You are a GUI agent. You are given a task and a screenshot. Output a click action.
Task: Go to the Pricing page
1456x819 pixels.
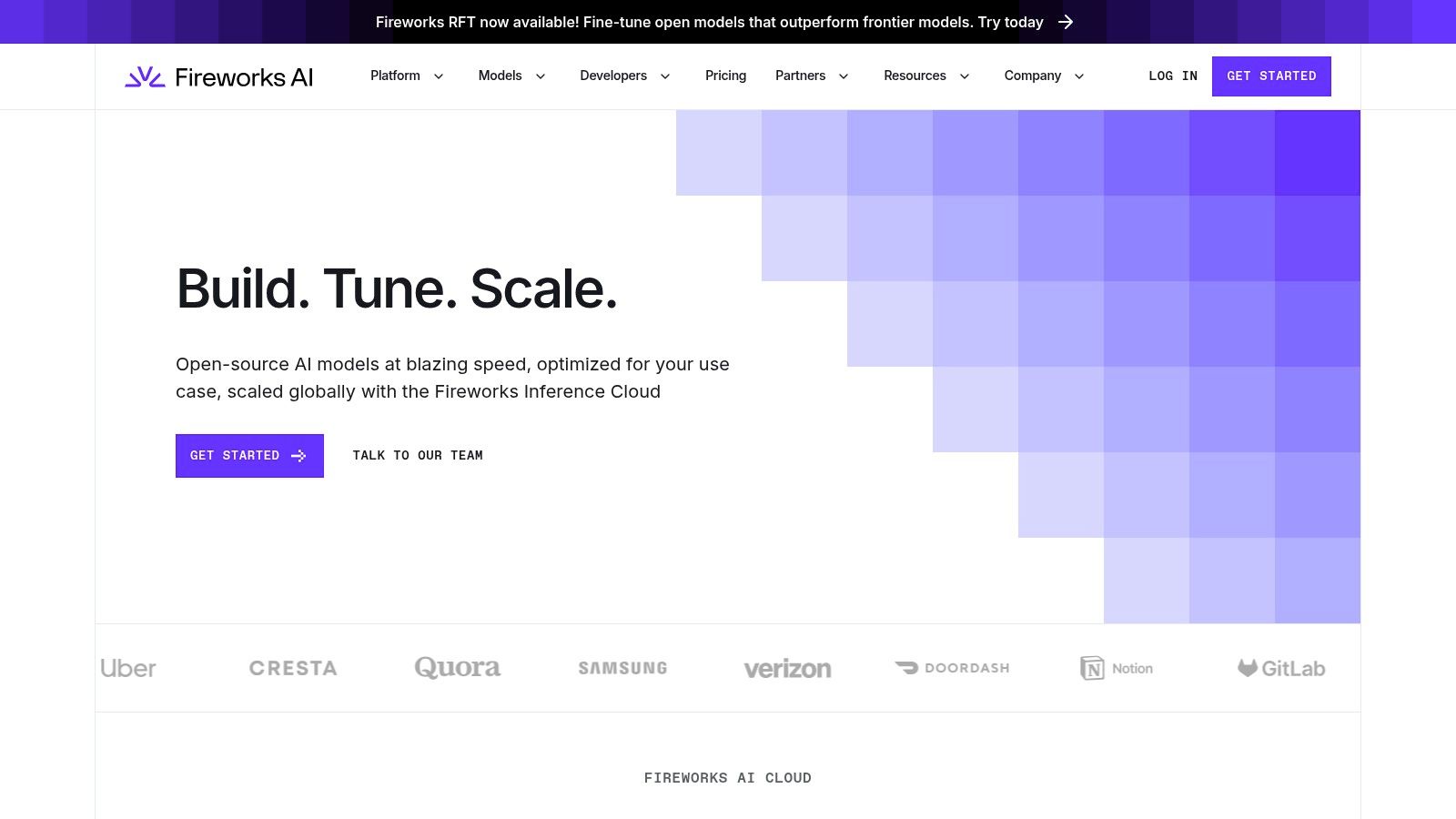[725, 76]
